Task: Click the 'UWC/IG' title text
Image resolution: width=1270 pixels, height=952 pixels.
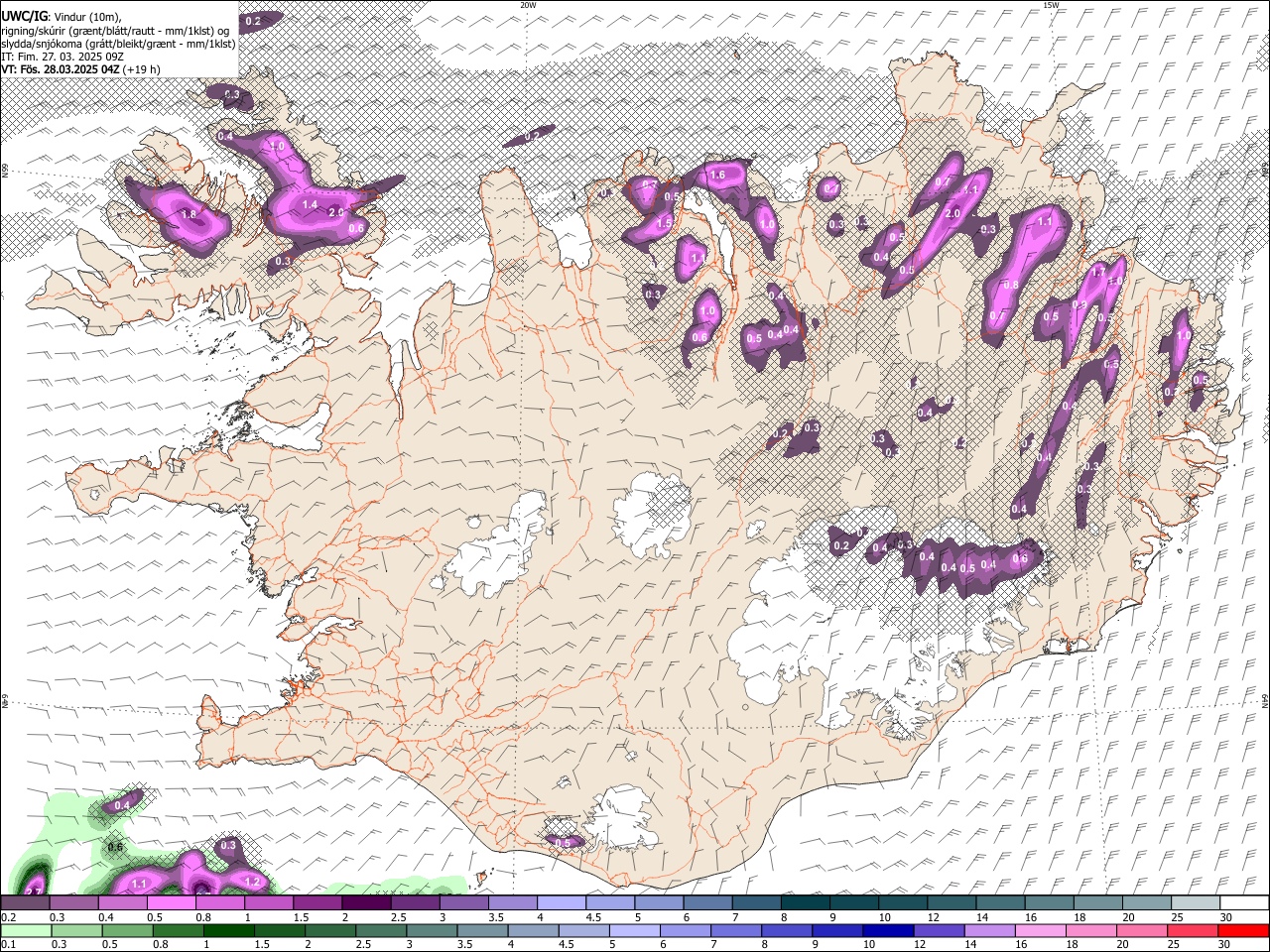Action: [x=24, y=17]
